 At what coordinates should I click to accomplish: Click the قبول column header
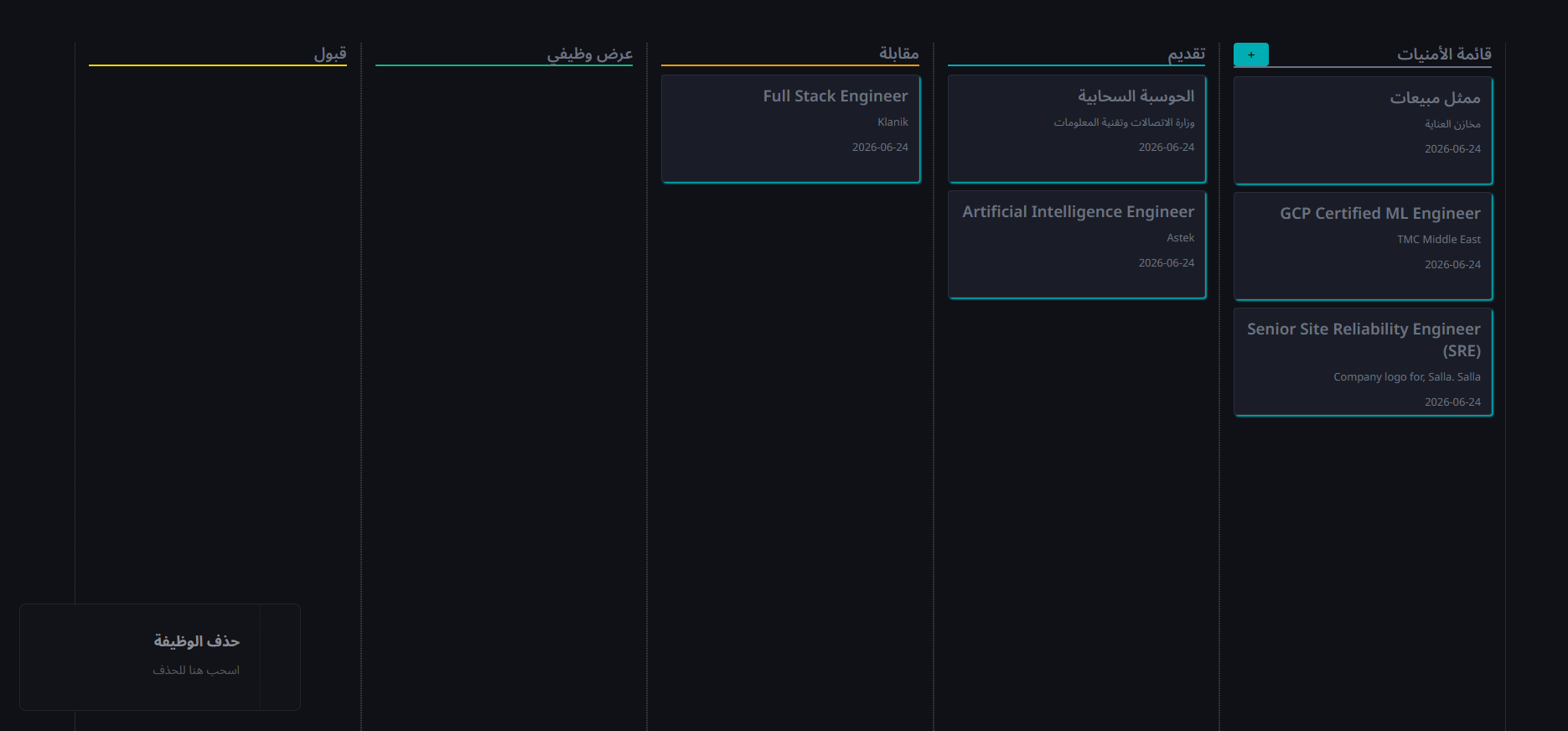coord(330,54)
